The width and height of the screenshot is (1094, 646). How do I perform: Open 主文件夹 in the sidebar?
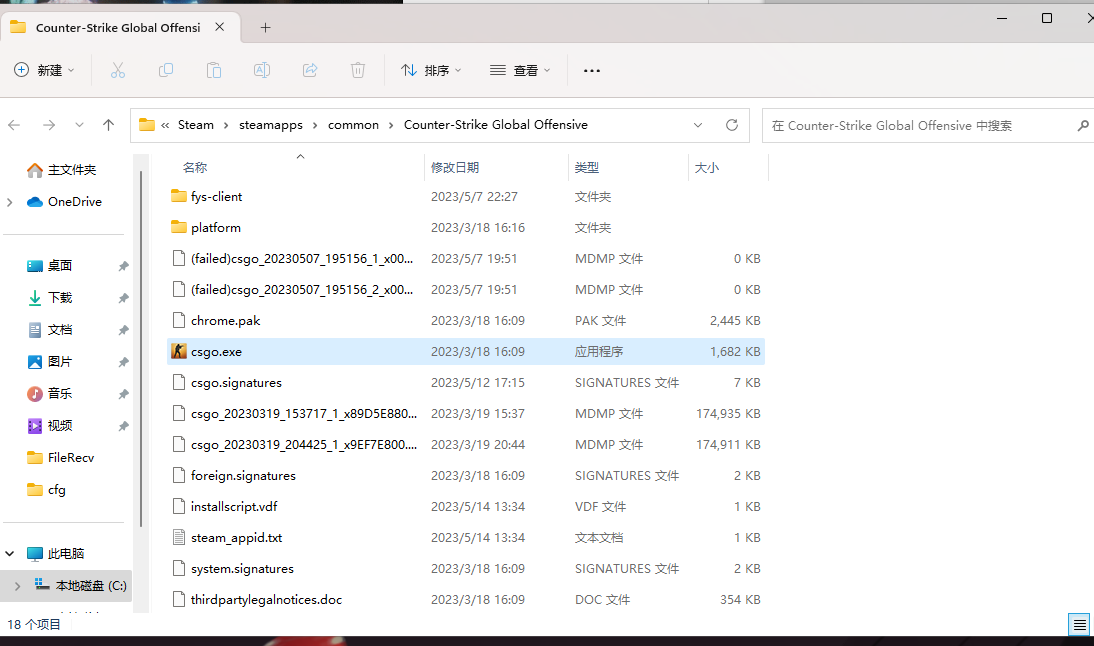[x=61, y=170]
